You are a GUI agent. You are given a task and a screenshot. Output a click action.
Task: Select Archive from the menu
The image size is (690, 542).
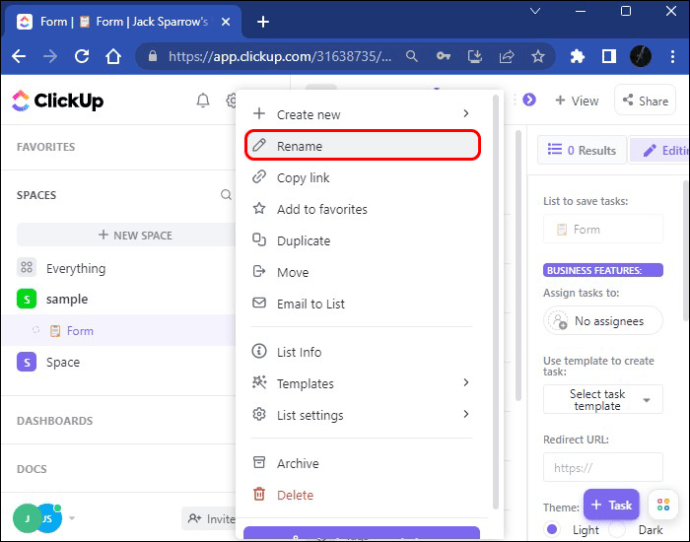tap(362, 463)
